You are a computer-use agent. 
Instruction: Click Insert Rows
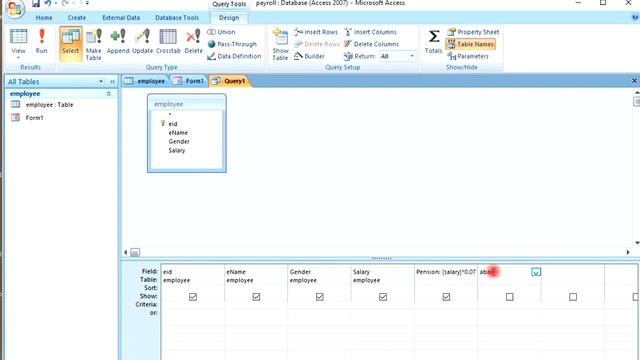pyautogui.click(x=316, y=32)
